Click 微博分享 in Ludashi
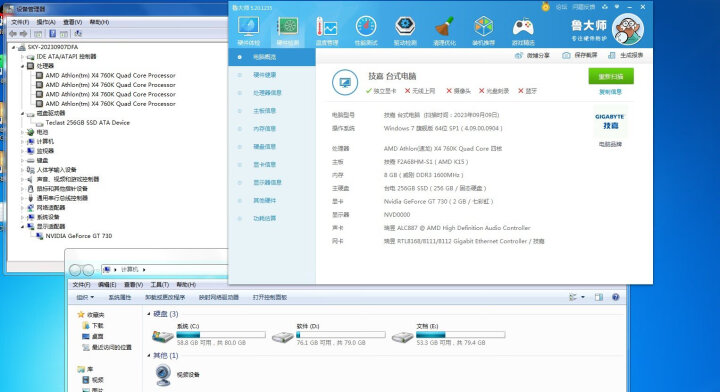 (x=532, y=55)
